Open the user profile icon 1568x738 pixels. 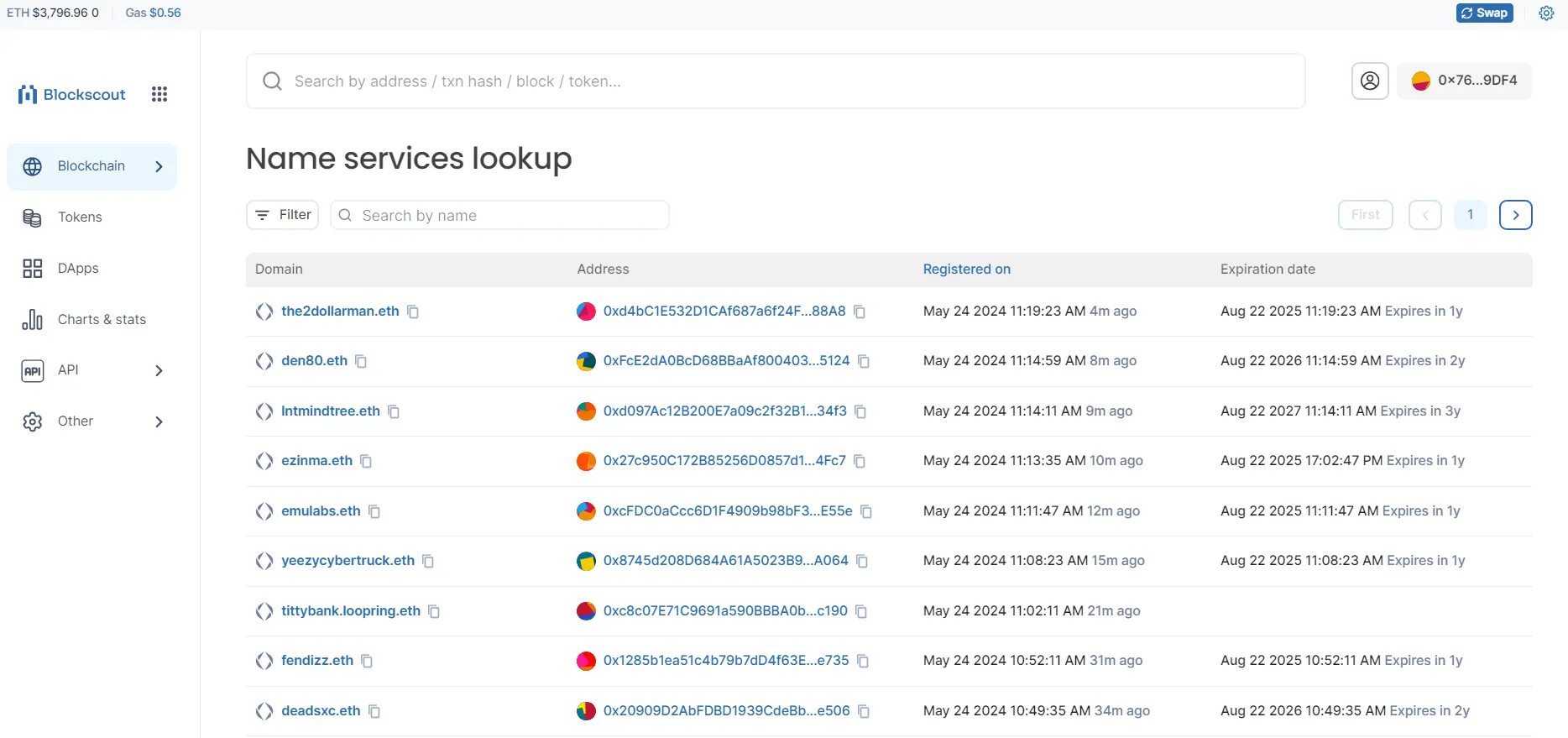(x=1370, y=81)
